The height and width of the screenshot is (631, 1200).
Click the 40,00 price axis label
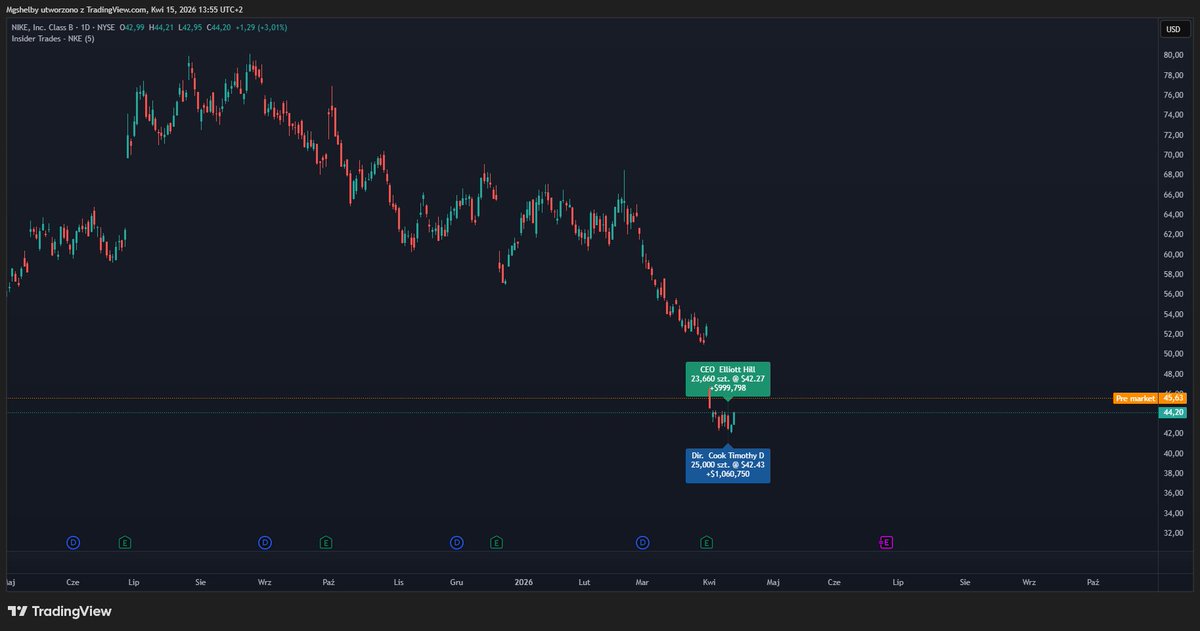1173,453
